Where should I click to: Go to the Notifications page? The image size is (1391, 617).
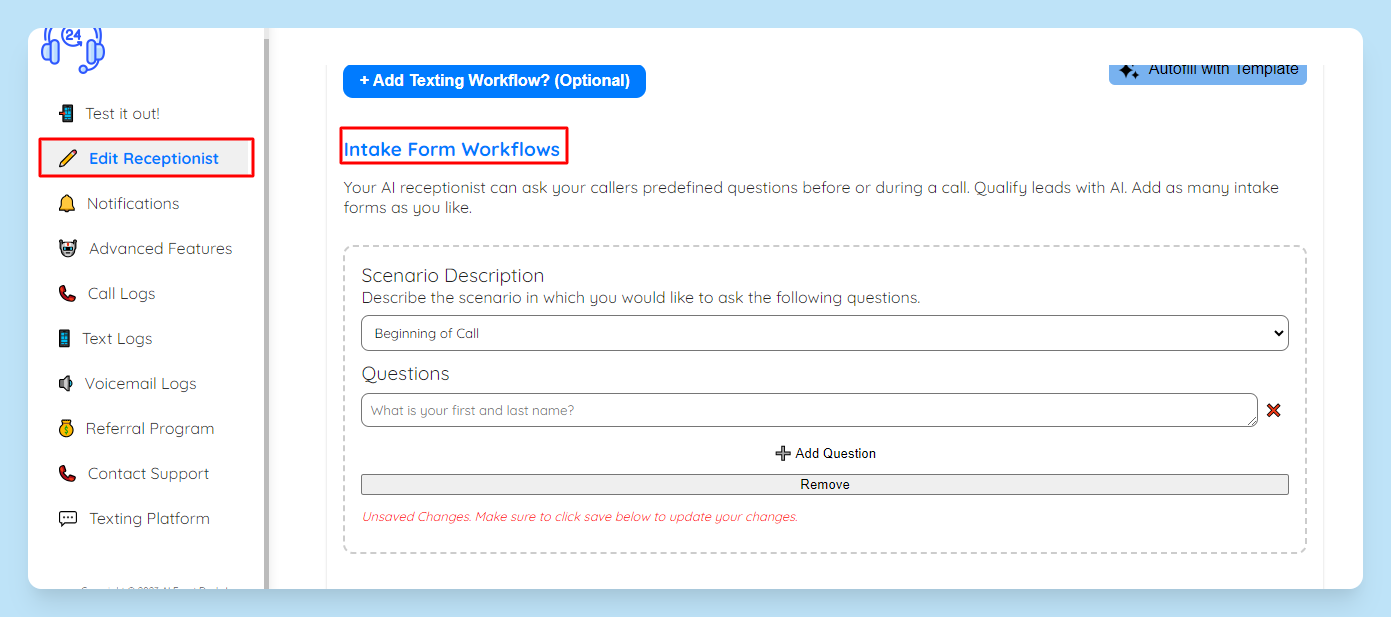point(133,203)
